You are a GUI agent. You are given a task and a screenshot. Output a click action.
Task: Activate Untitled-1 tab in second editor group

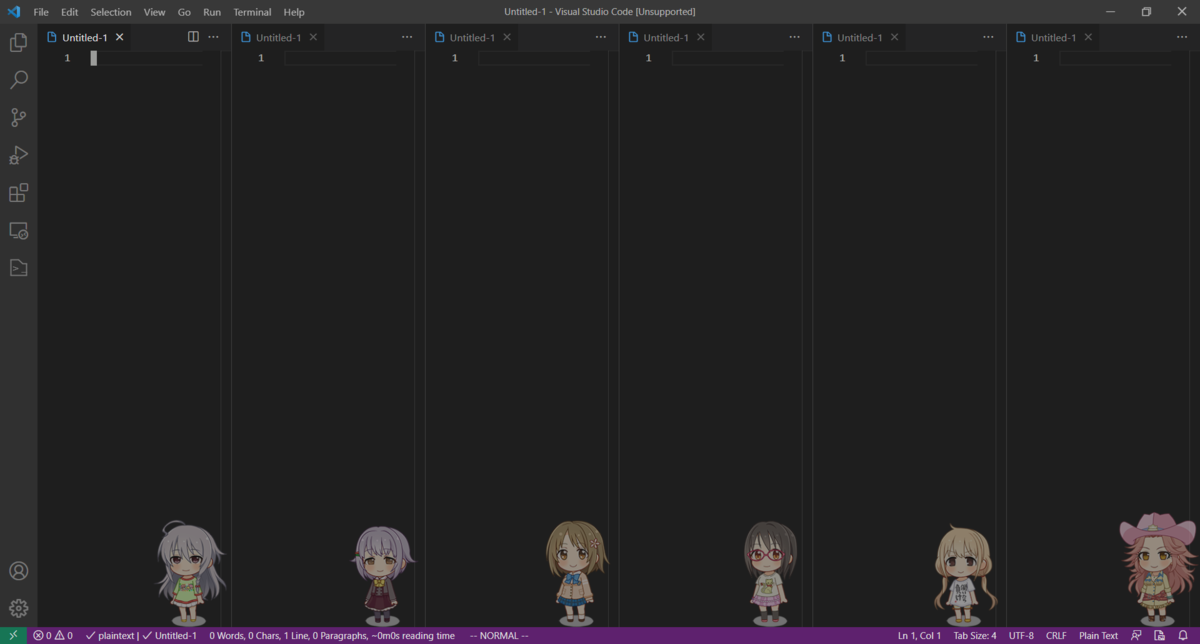(x=279, y=37)
